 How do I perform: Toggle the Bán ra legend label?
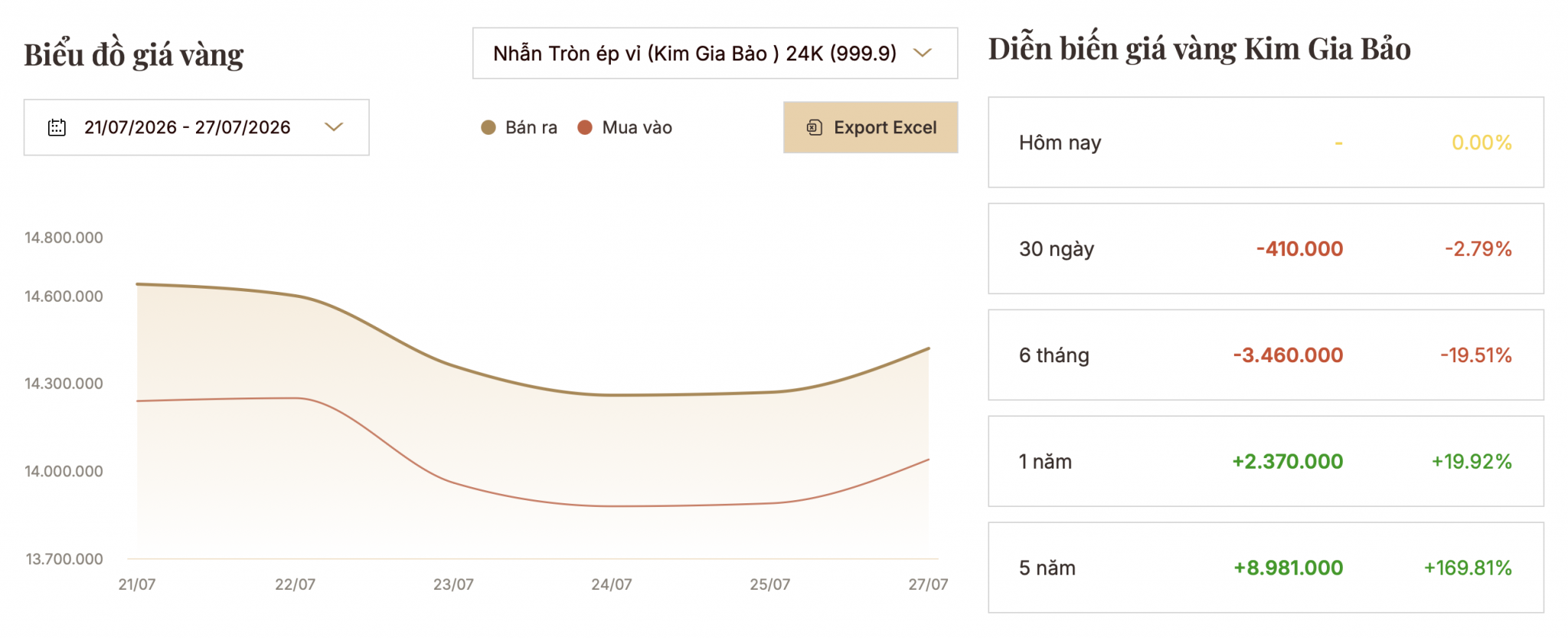pos(531,127)
